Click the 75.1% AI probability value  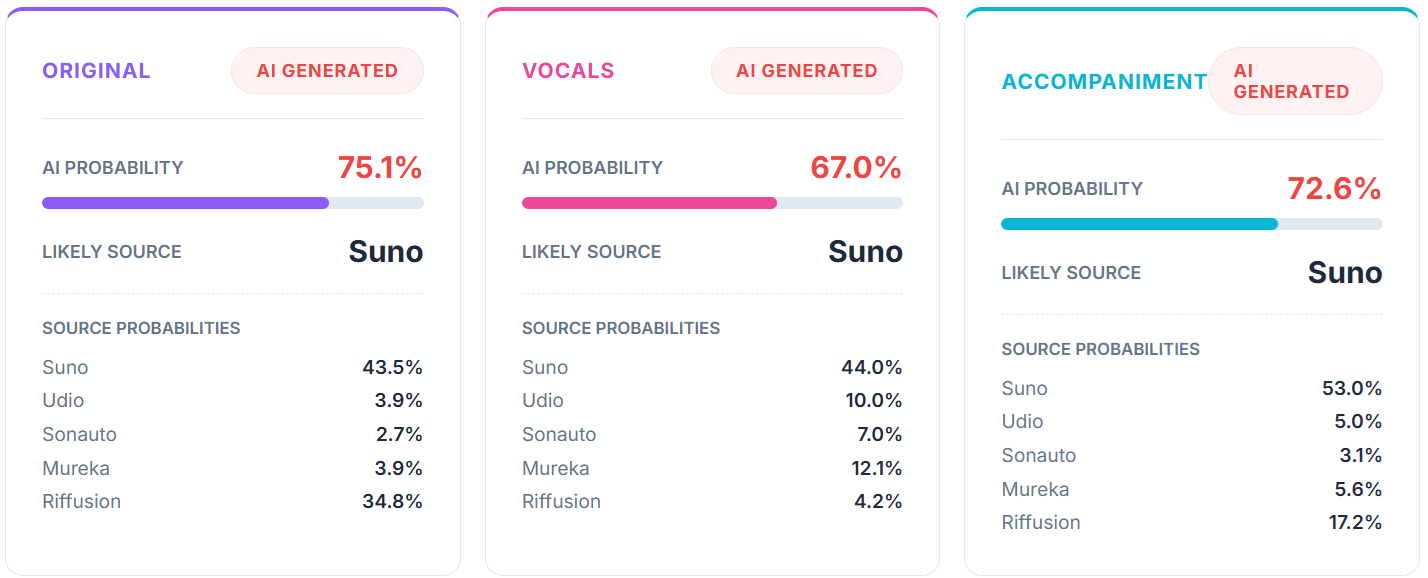379,168
